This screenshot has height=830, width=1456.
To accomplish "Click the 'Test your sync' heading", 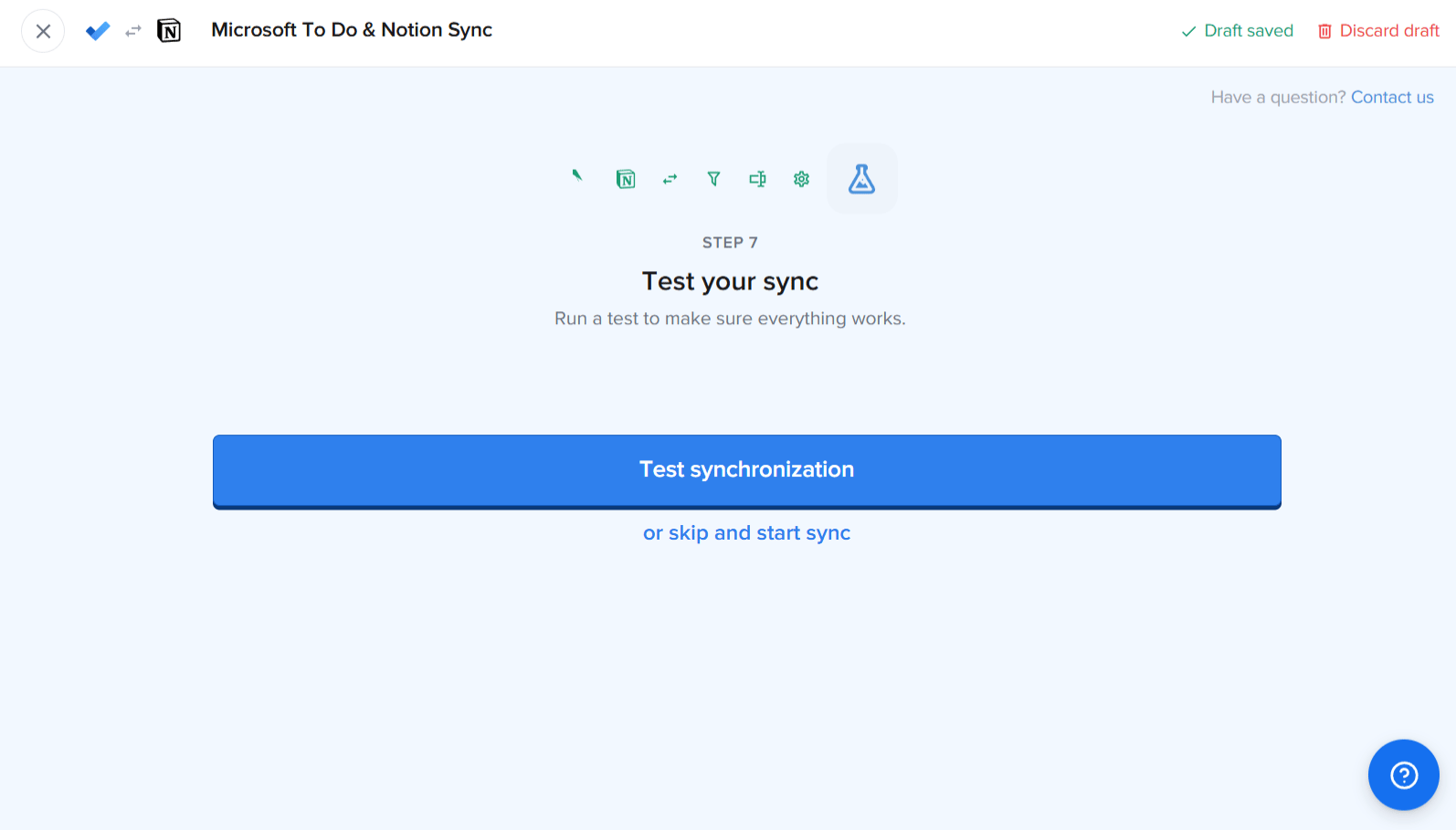I will 730,281.
